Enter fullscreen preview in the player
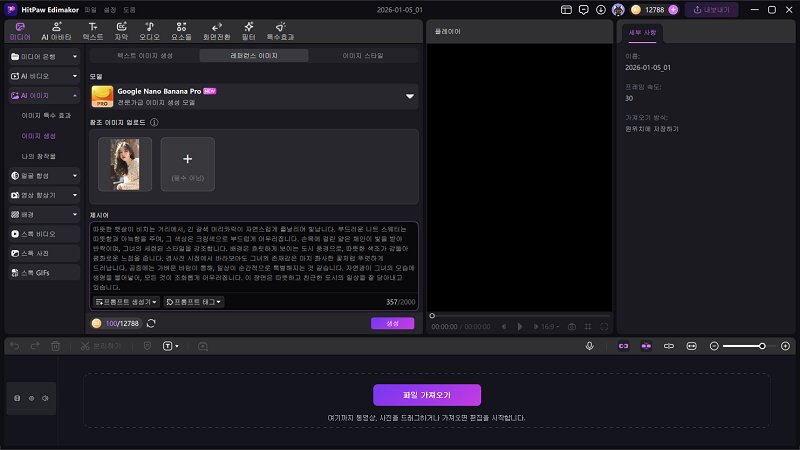This screenshot has width=800, height=450. [x=604, y=327]
